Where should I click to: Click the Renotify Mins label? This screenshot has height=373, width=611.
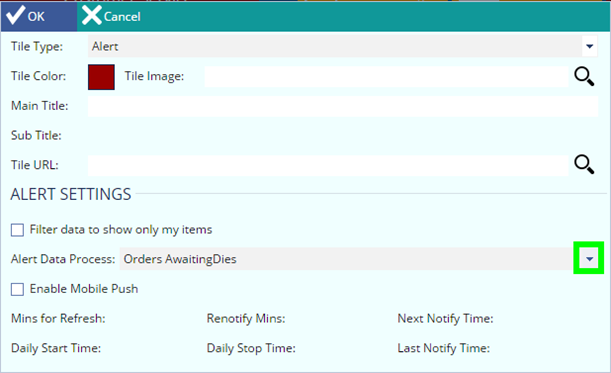click(246, 318)
